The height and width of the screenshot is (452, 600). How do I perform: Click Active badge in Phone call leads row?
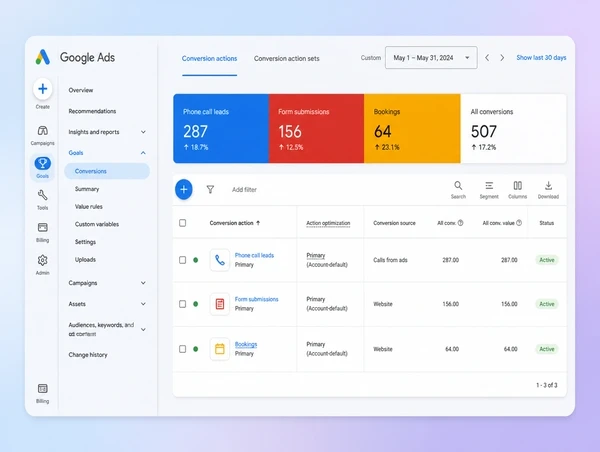pos(547,260)
